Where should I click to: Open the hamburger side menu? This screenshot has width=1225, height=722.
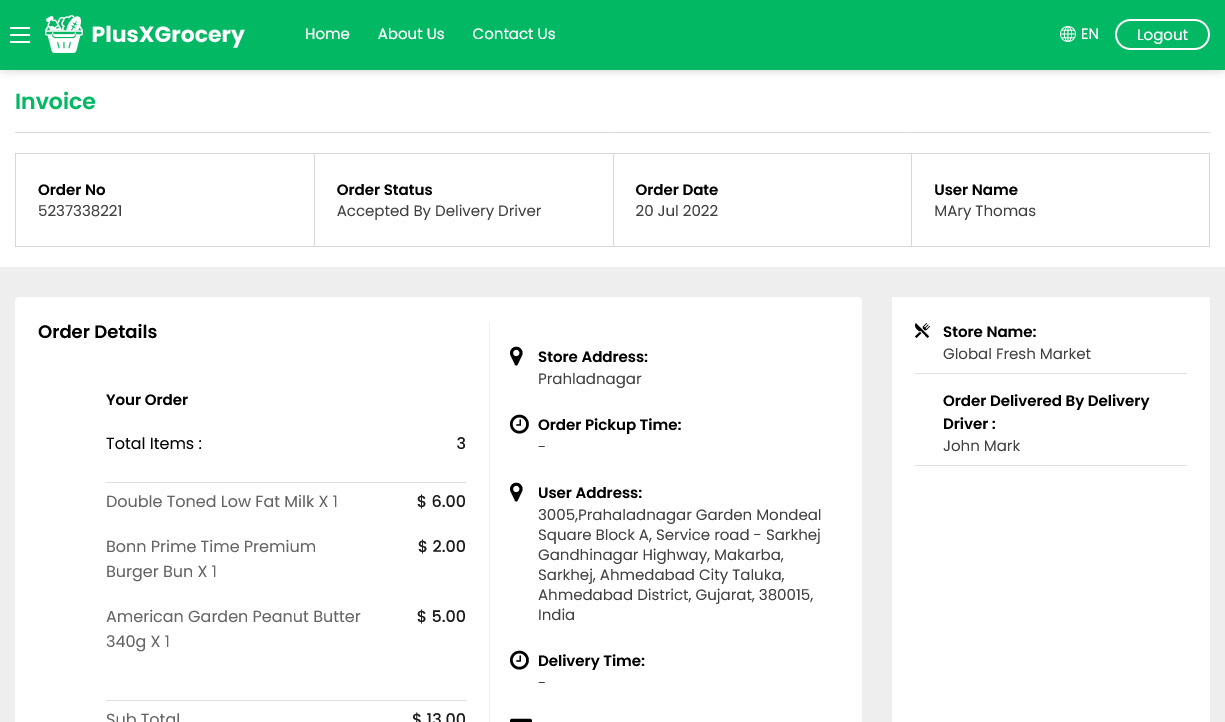click(20, 35)
